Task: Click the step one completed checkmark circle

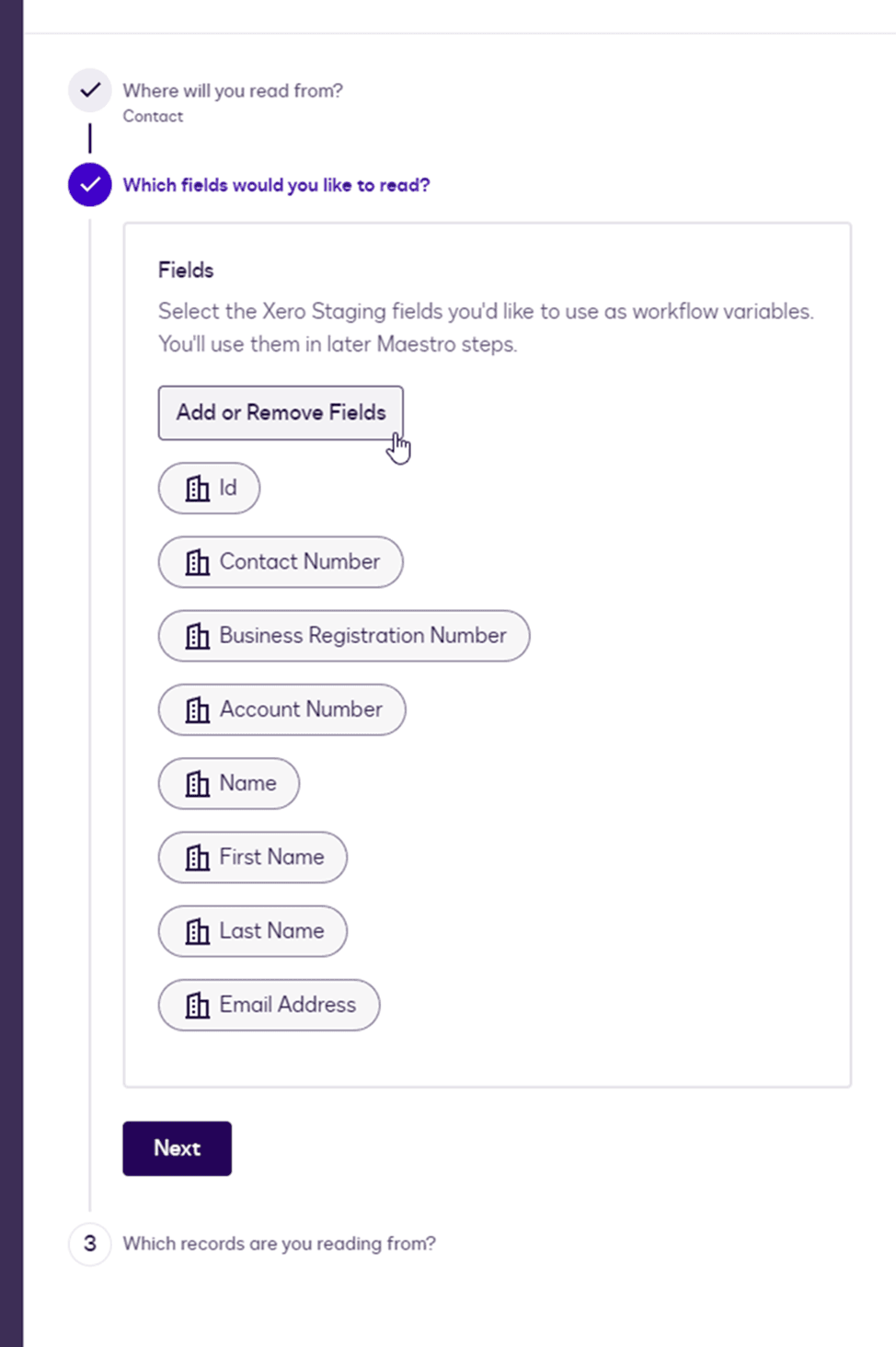Action: click(x=90, y=90)
